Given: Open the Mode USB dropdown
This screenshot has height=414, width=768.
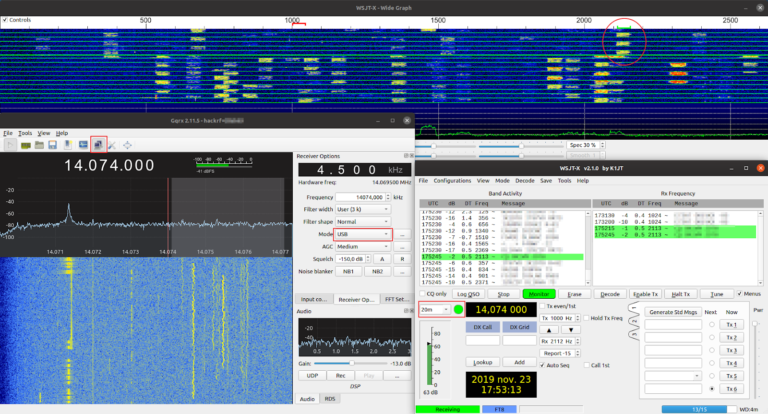Looking at the screenshot, I should pyautogui.click(x=363, y=234).
